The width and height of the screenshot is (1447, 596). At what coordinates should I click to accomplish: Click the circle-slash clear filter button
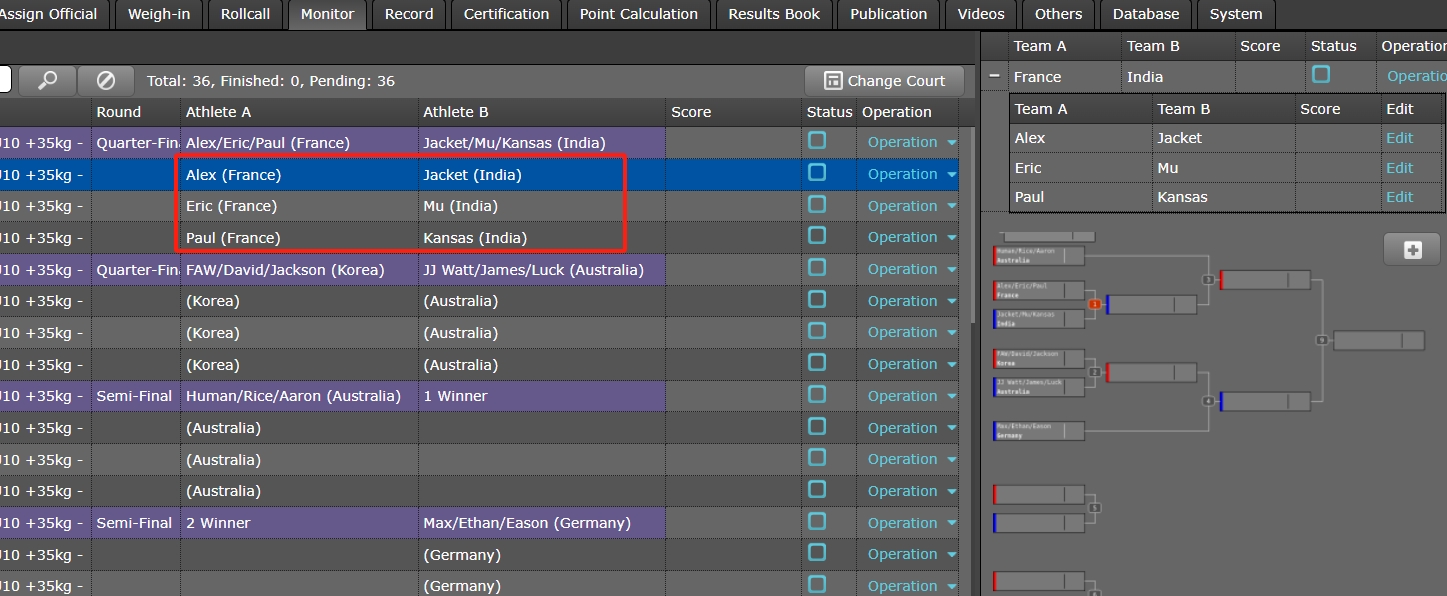click(106, 81)
